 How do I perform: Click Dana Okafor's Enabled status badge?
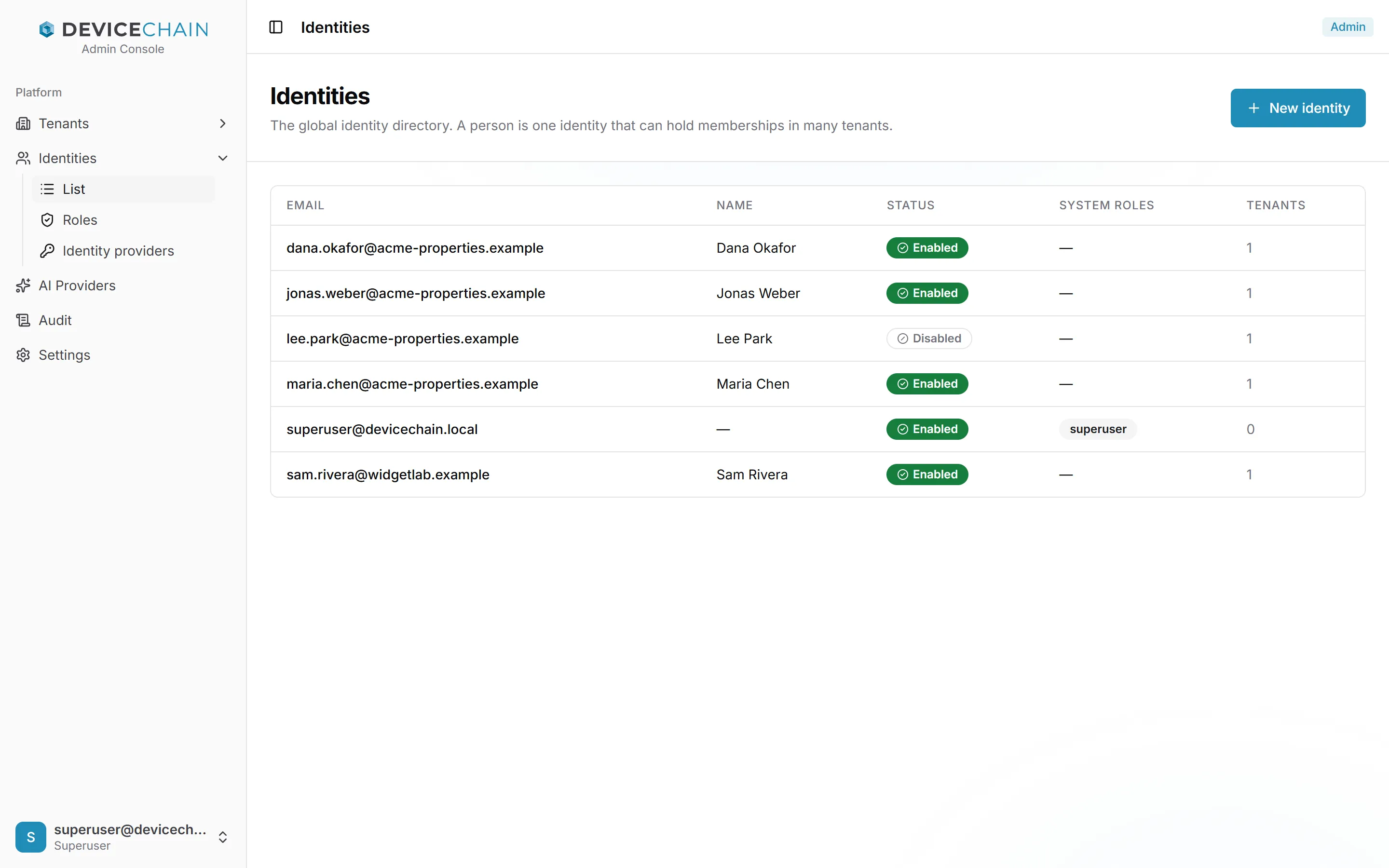927,248
